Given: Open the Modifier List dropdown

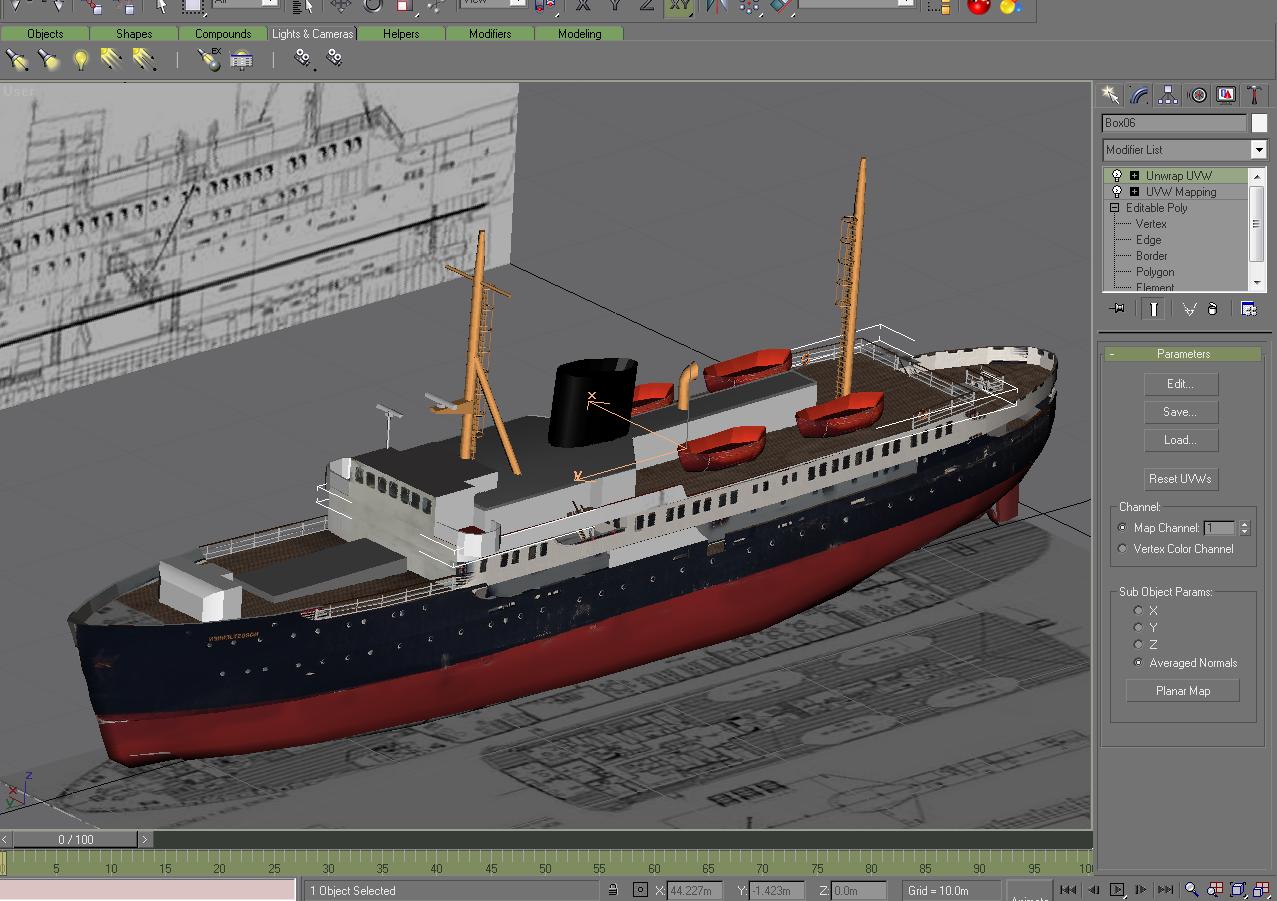Looking at the screenshot, I should (x=1258, y=150).
